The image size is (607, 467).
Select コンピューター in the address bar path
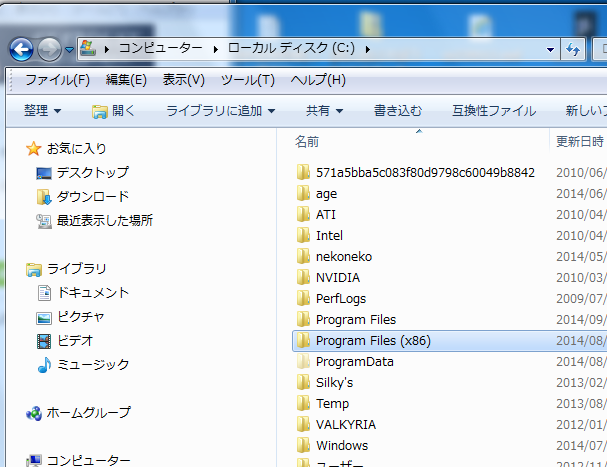161,48
